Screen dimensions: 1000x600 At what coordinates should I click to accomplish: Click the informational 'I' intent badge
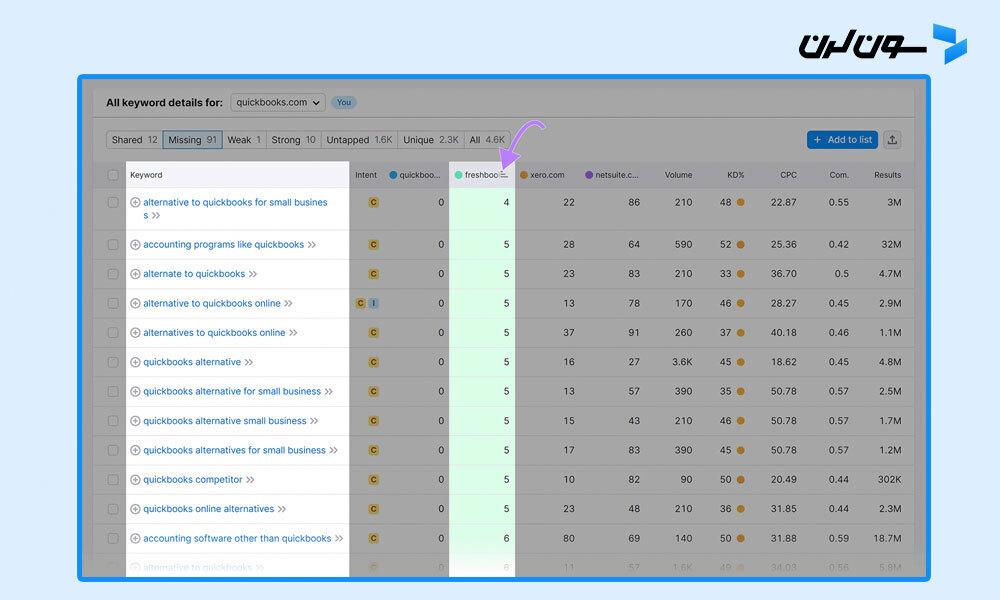tap(374, 304)
